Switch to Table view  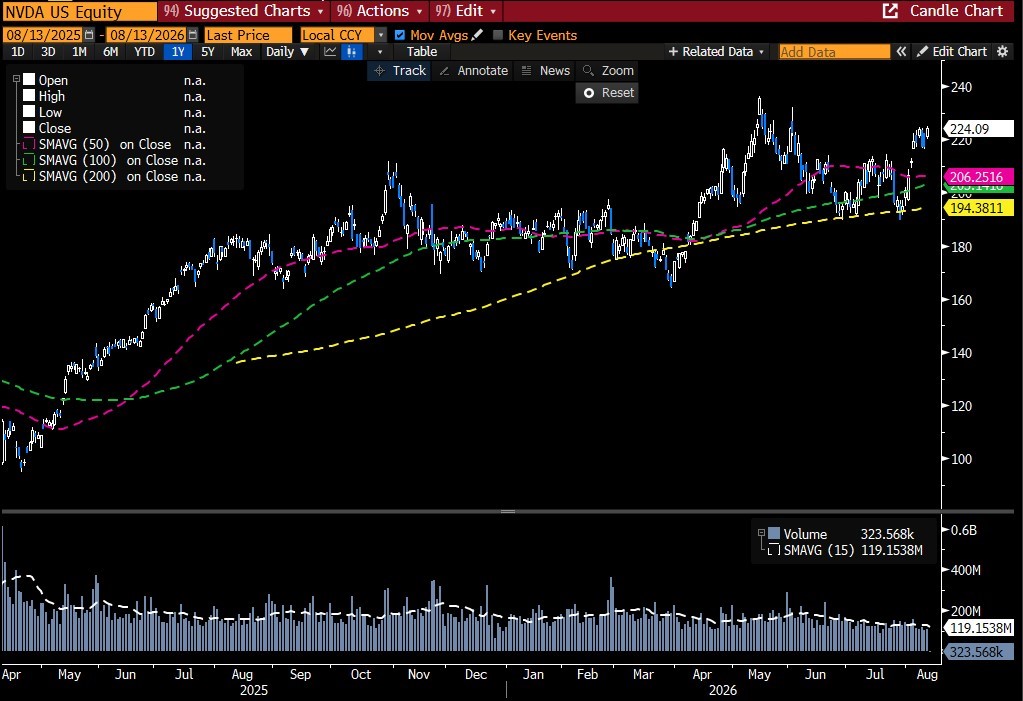422,52
